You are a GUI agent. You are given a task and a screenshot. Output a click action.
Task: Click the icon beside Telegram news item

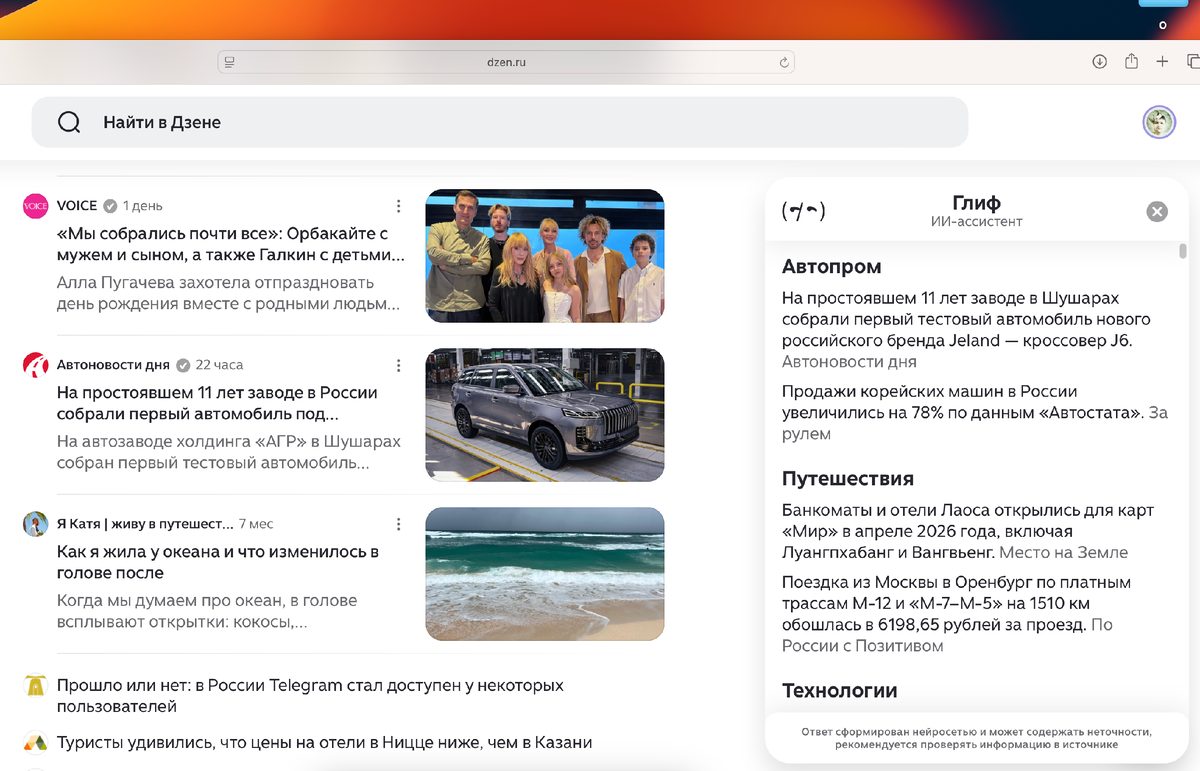click(36, 686)
